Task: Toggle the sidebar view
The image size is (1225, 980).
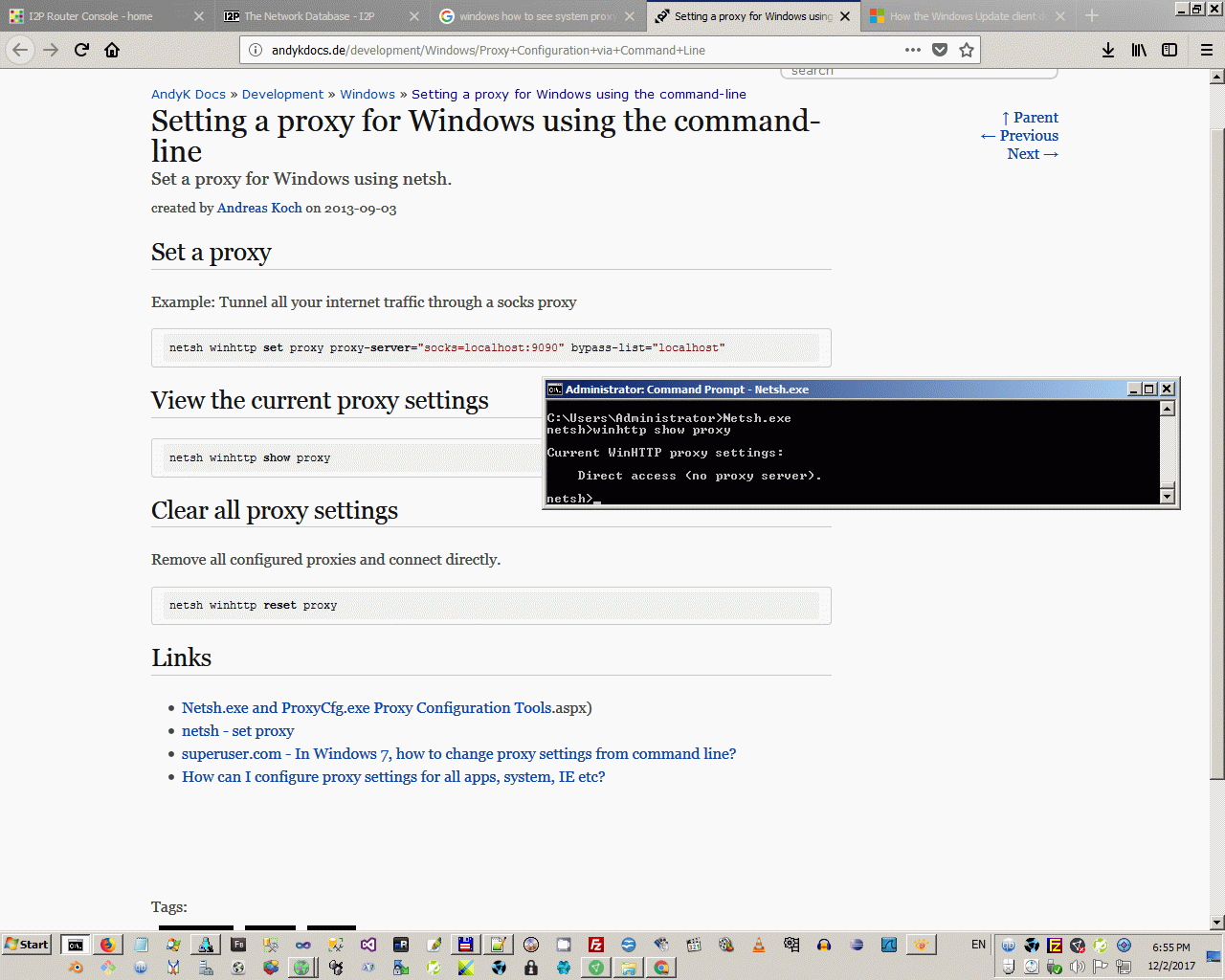Action: click(1169, 50)
